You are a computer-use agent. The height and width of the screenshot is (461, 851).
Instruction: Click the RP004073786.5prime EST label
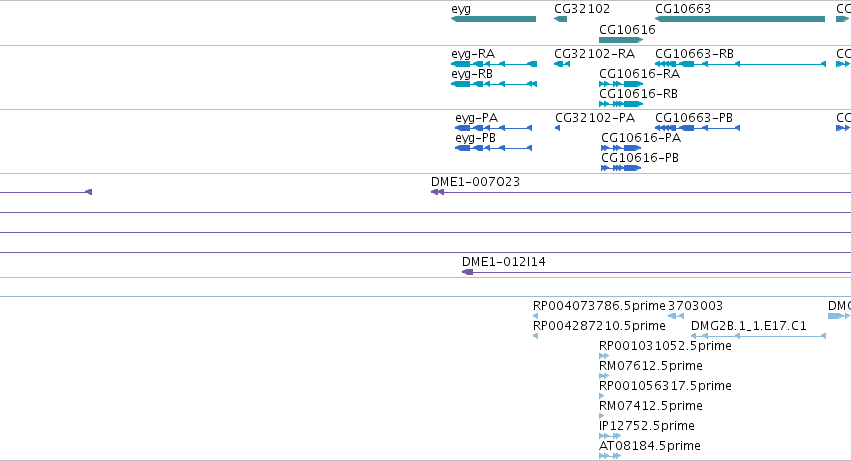599,306
